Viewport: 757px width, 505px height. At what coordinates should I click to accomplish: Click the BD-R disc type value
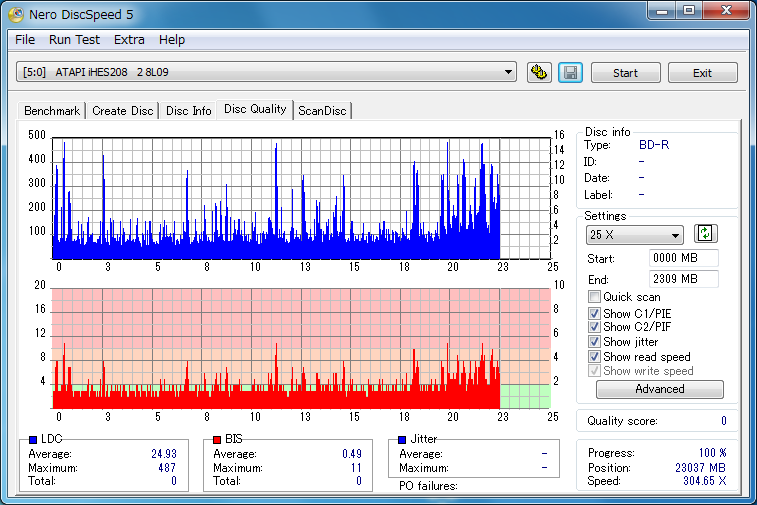pyautogui.click(x=654, y=144)
